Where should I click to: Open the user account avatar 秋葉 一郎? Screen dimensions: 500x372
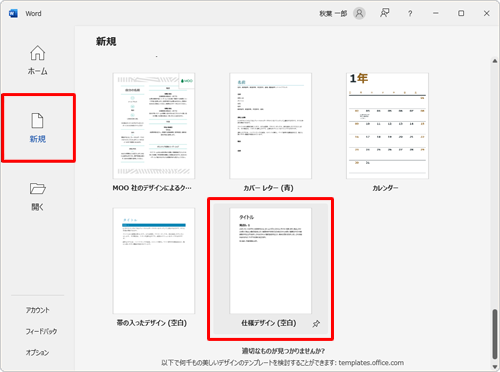point(359,13)
